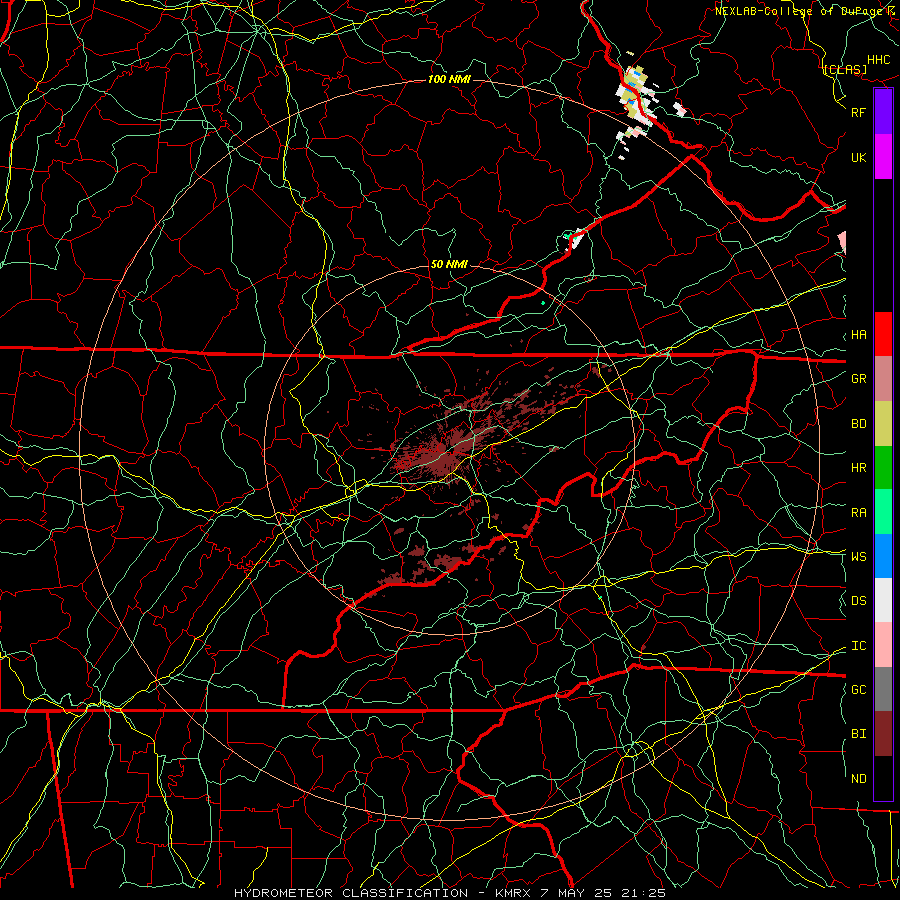
Task: Pick the dark green HR legend swatch
Action: tap(883, 468)
